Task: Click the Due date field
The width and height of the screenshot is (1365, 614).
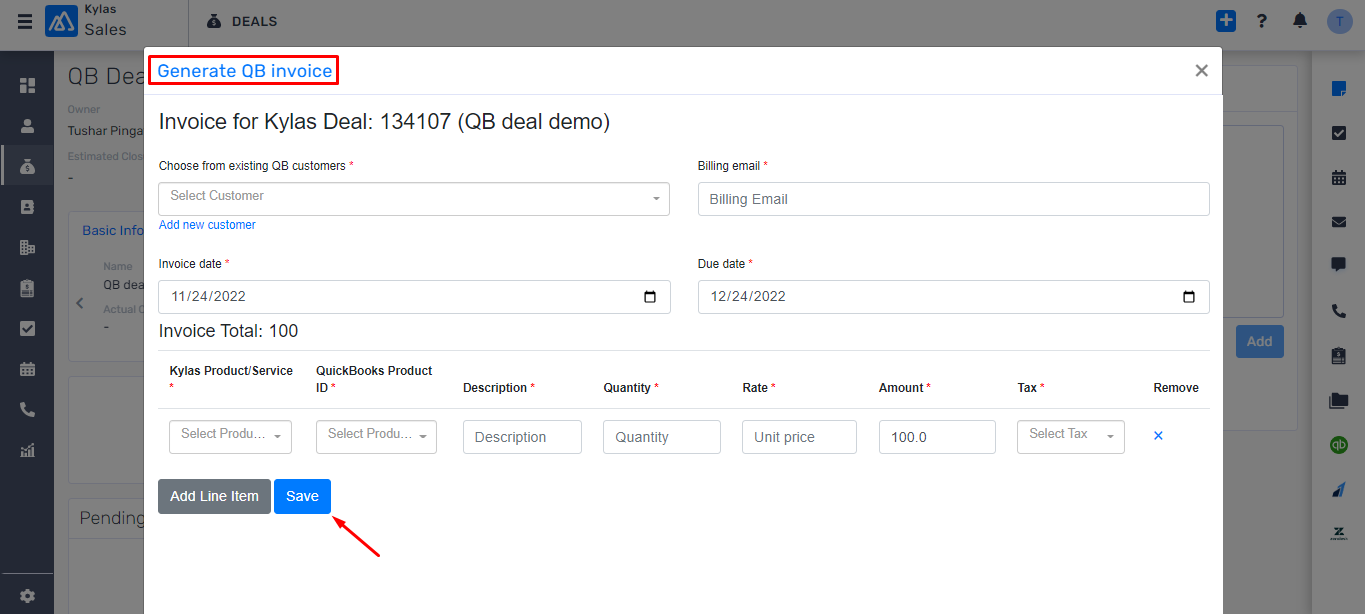Action: pos(953,297)
